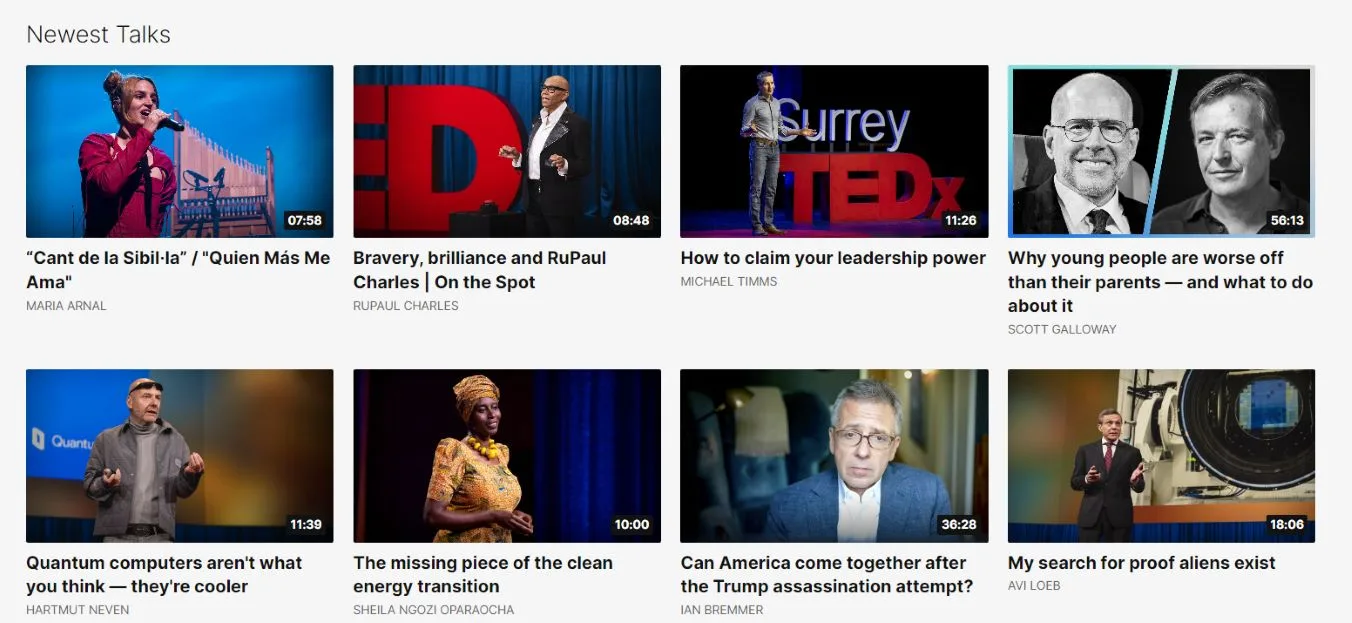
Task: Open "Why young people are worse off" title
Action: tap(1160, 282)
